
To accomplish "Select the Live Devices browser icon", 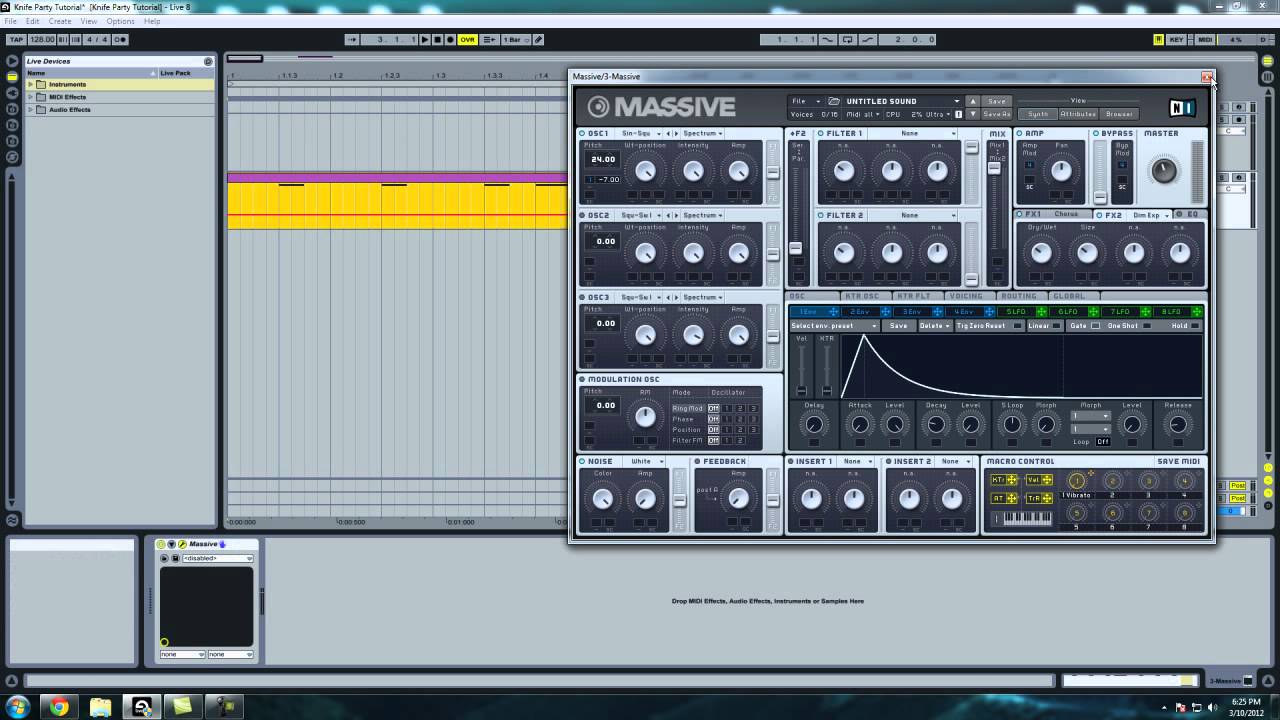I will point(12,76).
